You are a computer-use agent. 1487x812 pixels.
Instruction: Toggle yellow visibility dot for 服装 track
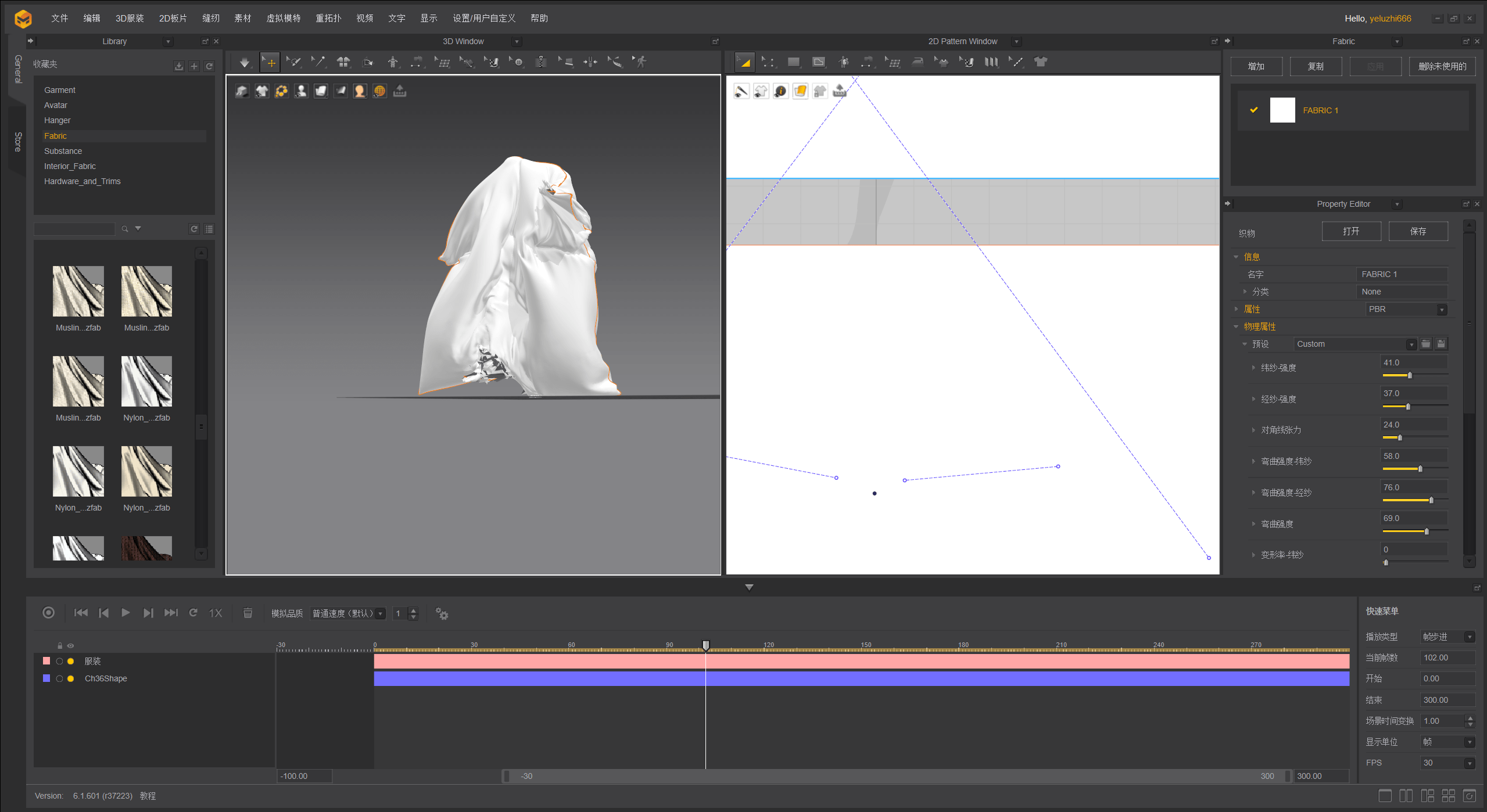pos(71,661)
